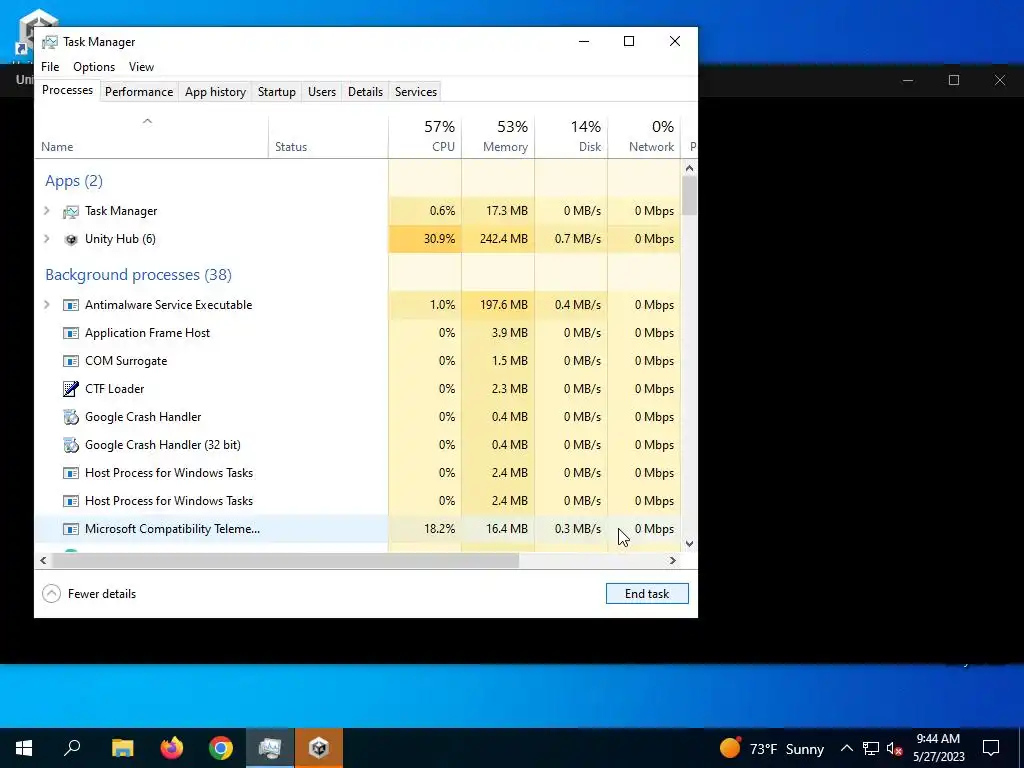
Task: Open File Explorer from the taskbar
Action: coord(122,748)
